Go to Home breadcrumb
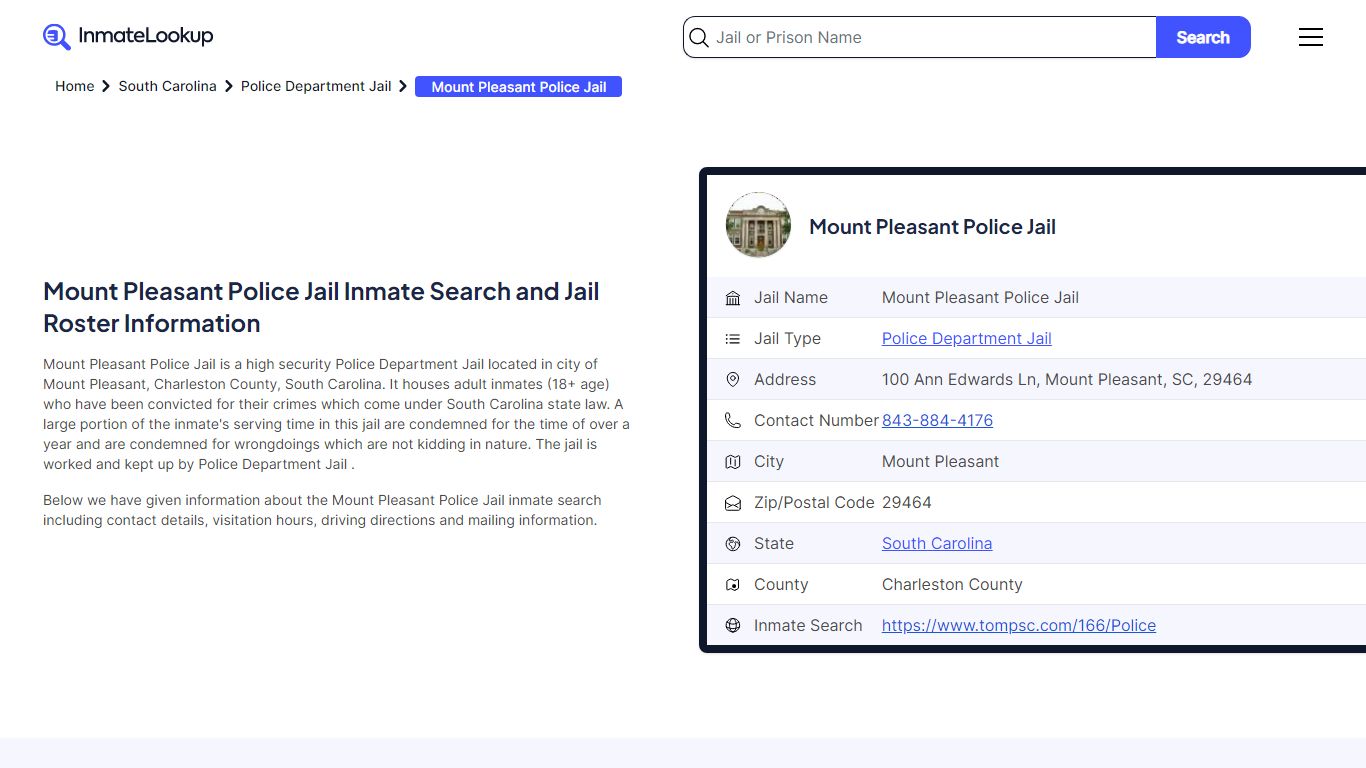Screen dimensions: 1366x768 pyautogui.click(x=74, y=87)
